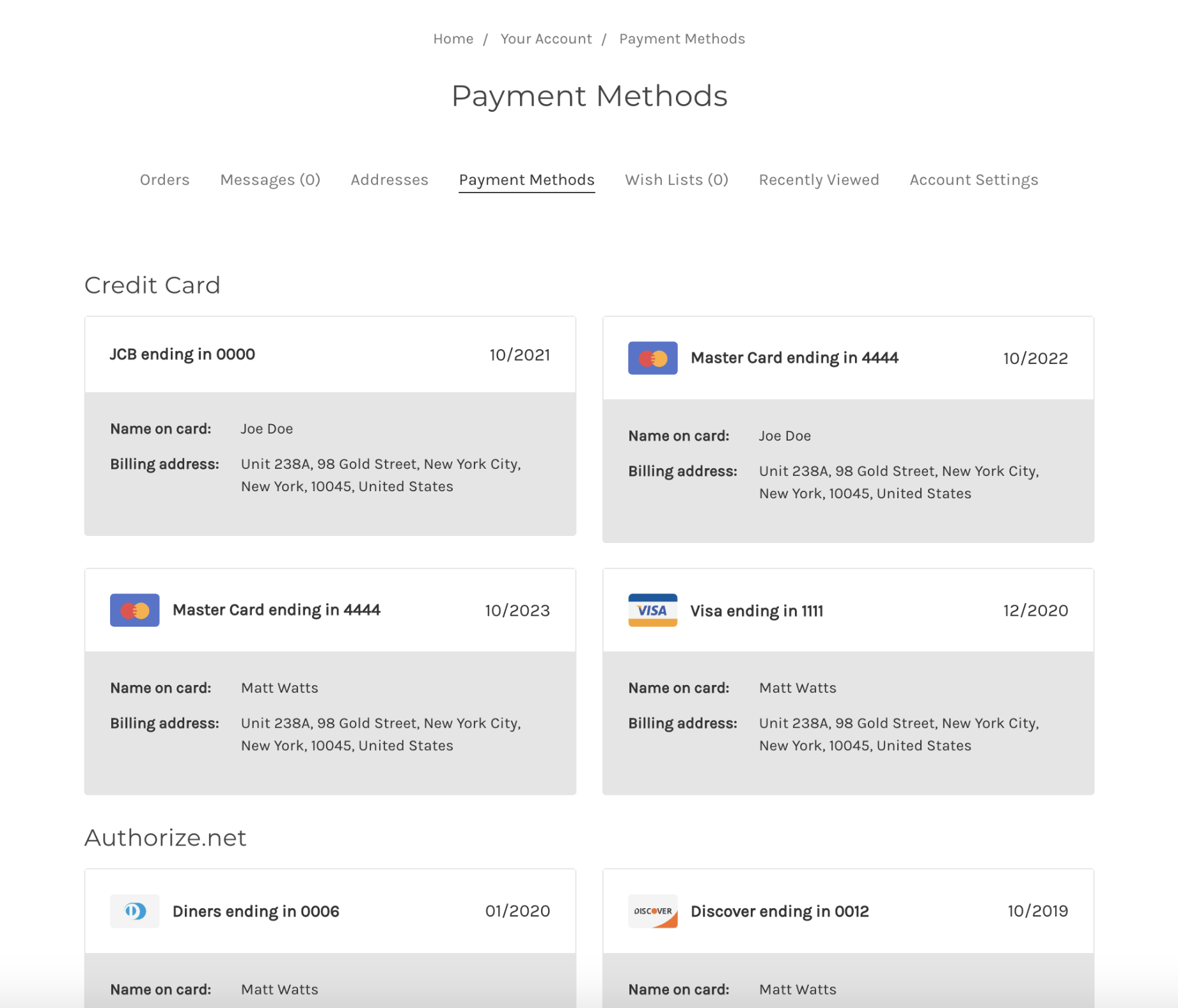Click the Visa card logo icon
Screen dimensions: 1178x1008
tap(652, 610)
